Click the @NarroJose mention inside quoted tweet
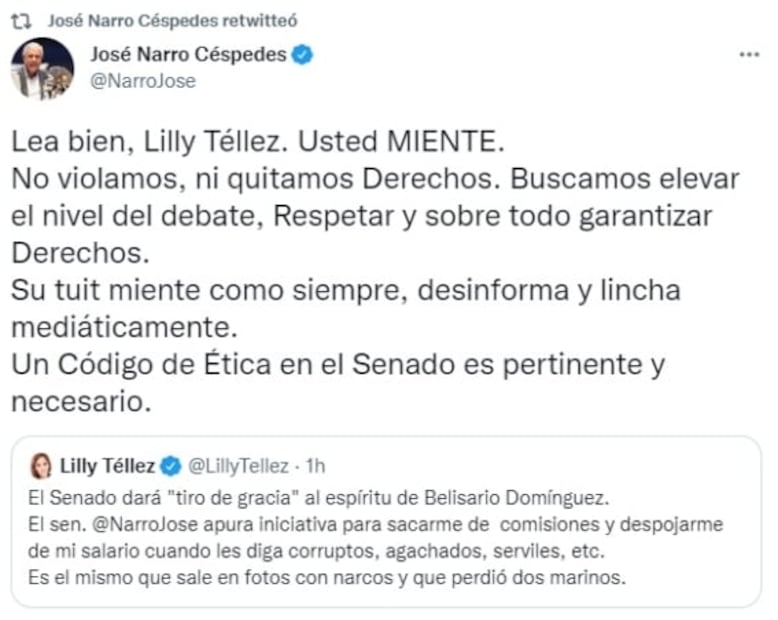 tap(131, 524)
